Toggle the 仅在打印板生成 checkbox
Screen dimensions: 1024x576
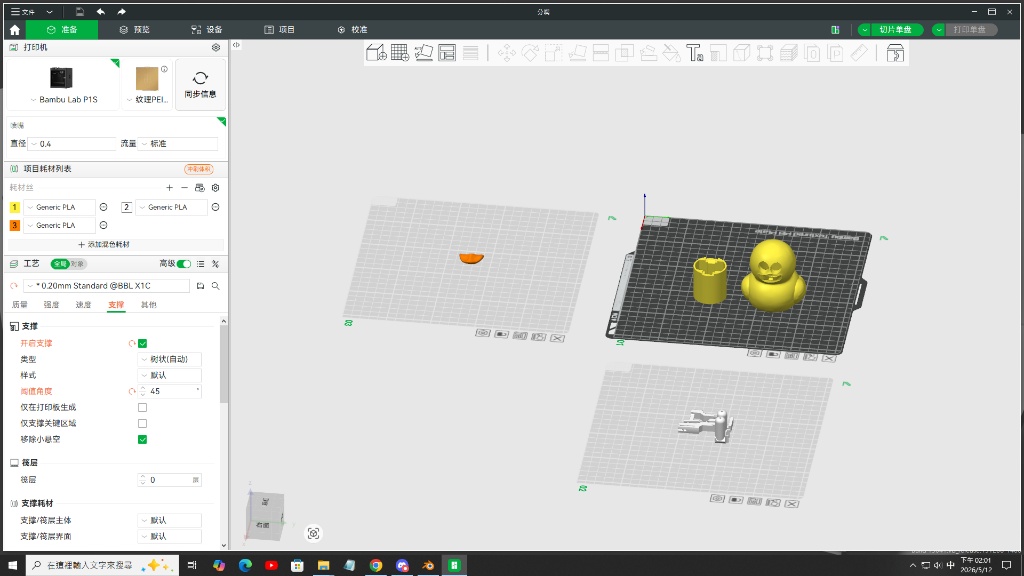142,408
